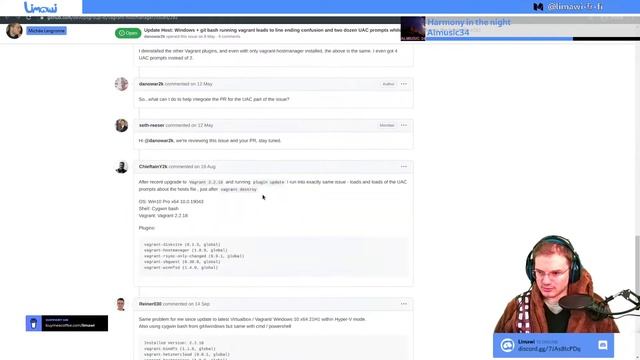Click the plugin update inline code
Screen dimensions: 640x360
coord(268,182)
